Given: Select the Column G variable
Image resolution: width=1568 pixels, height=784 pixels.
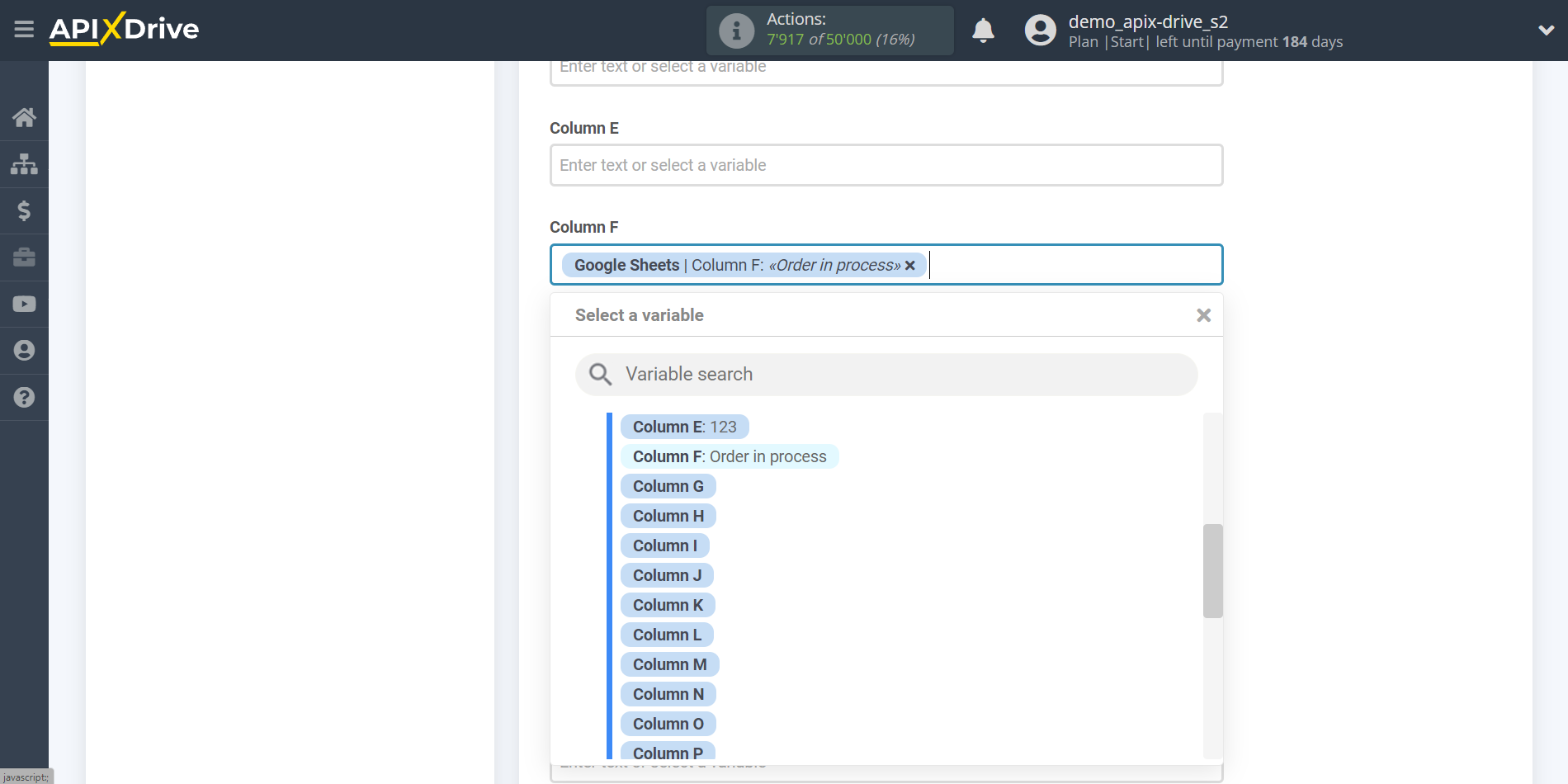Looking at the screenshot, I should point(668,486).
